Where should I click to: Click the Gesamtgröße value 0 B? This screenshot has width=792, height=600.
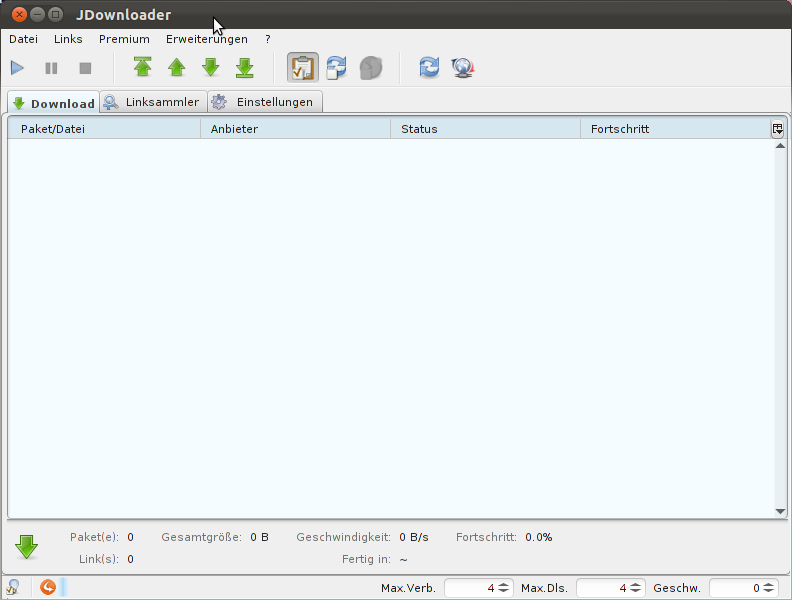tap(259, 537)
